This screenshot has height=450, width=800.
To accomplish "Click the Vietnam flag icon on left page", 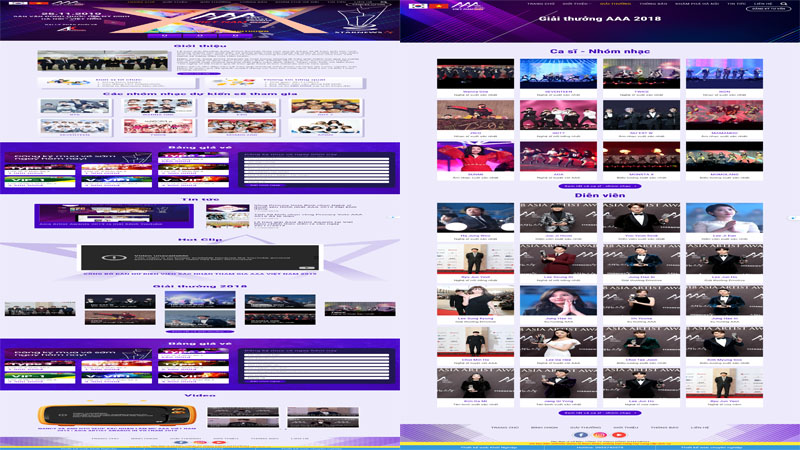I will pyautogui.click(x=38, y=3).
